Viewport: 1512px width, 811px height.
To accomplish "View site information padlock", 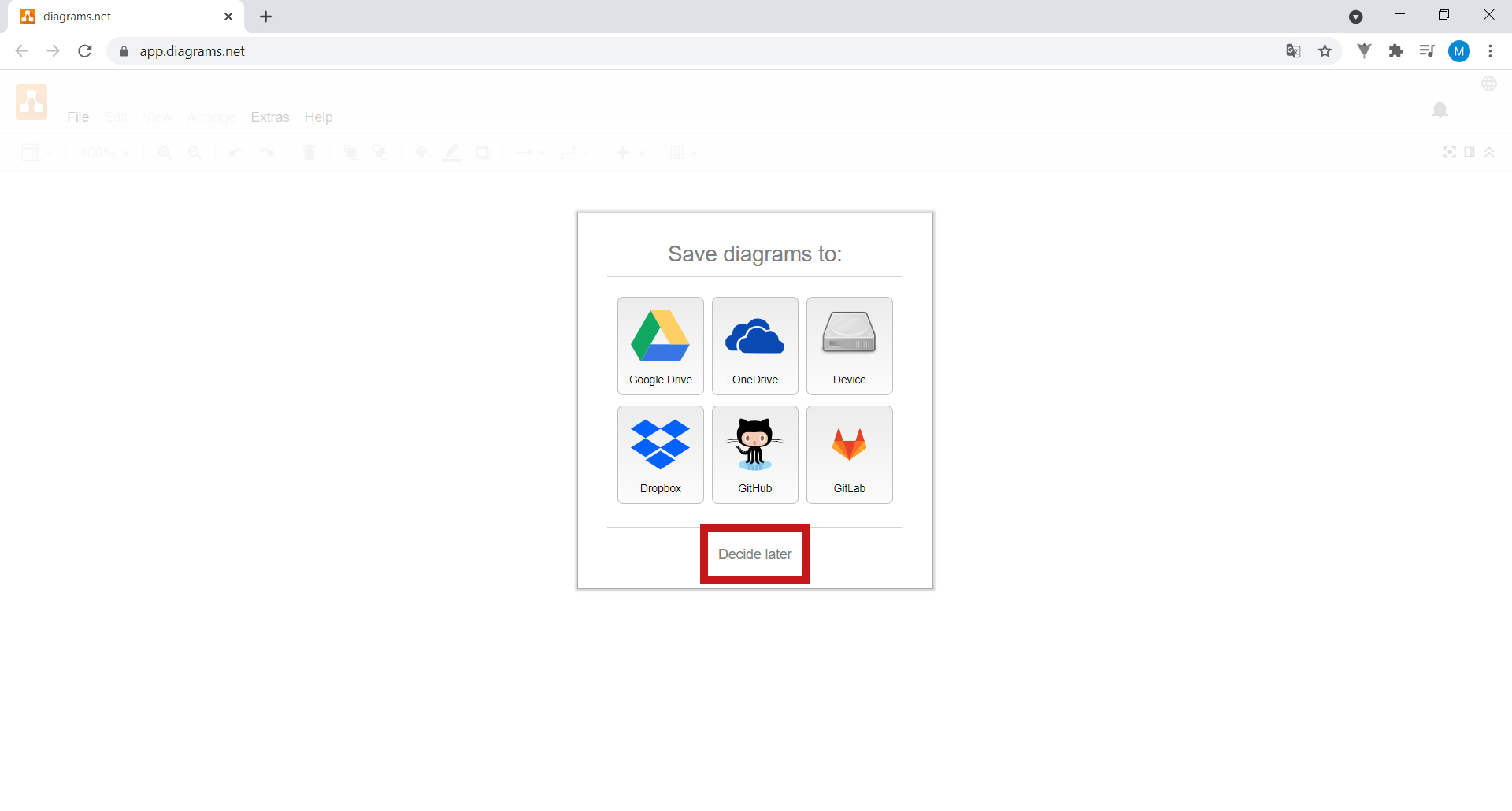I will pyautogui.click(x=124, y=51).
